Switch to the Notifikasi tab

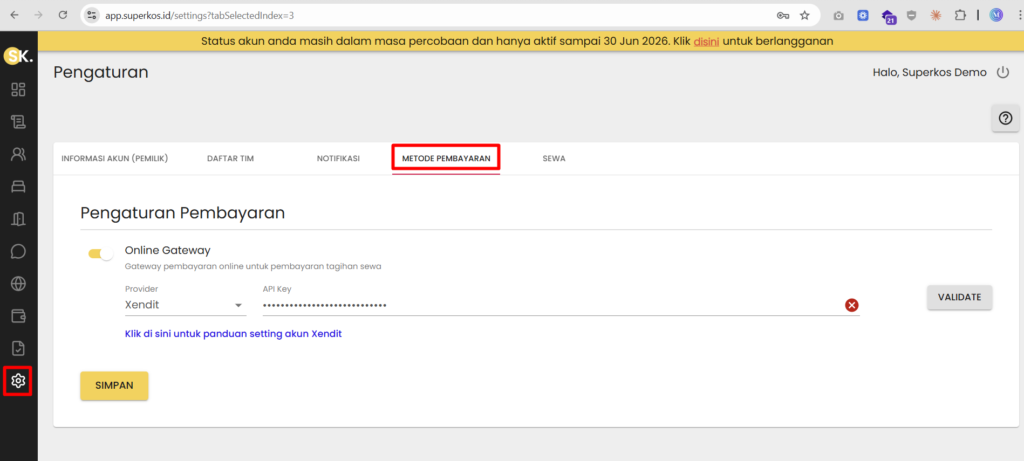coord(338,159)
